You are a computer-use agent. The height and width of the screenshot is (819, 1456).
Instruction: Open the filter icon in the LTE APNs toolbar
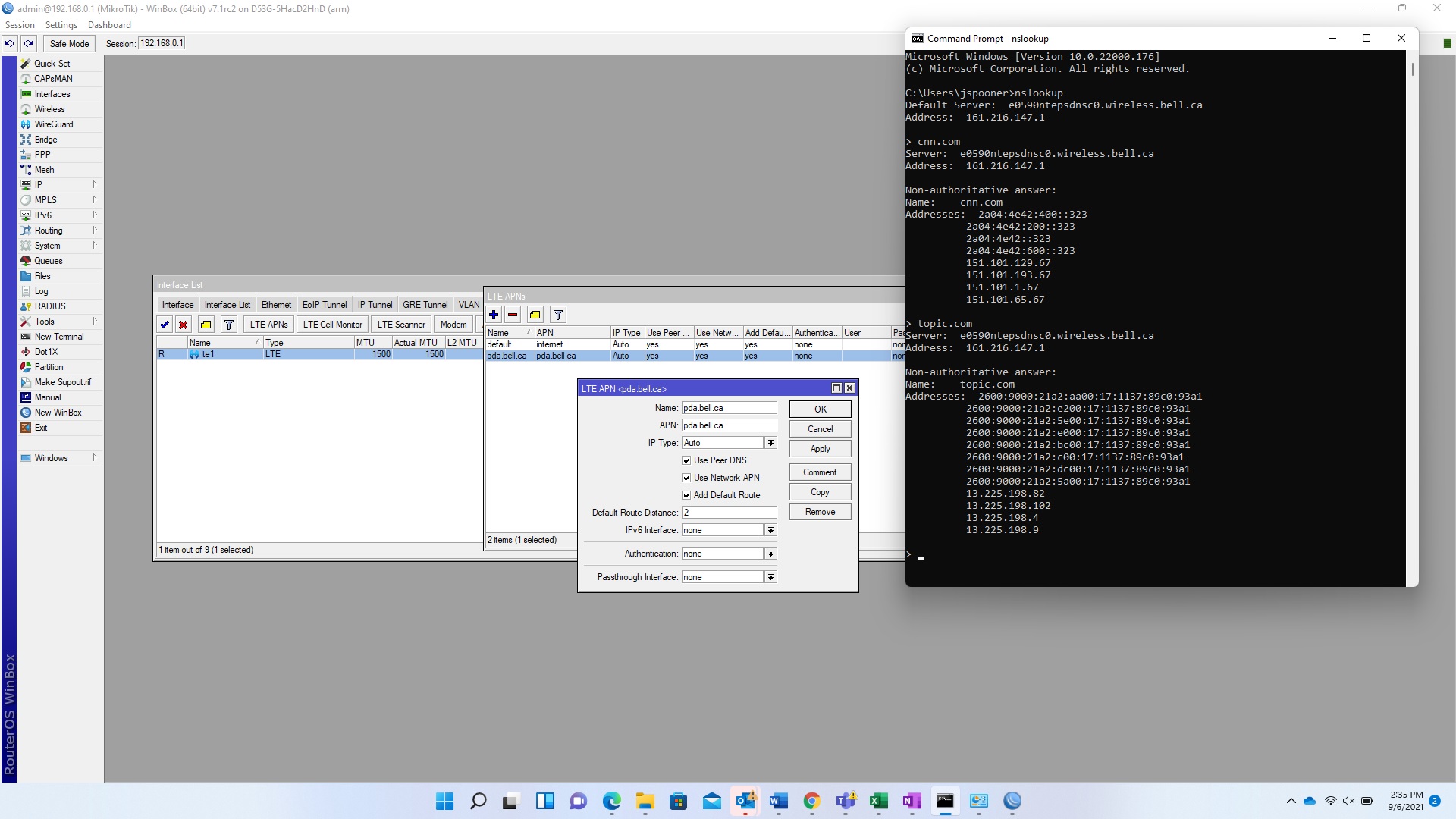(x=558, y=315)
